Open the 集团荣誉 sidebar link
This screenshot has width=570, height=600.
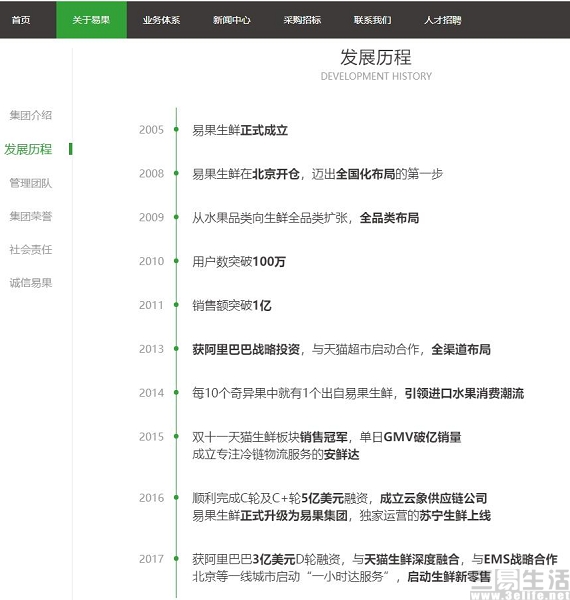[x=31, y=216]
